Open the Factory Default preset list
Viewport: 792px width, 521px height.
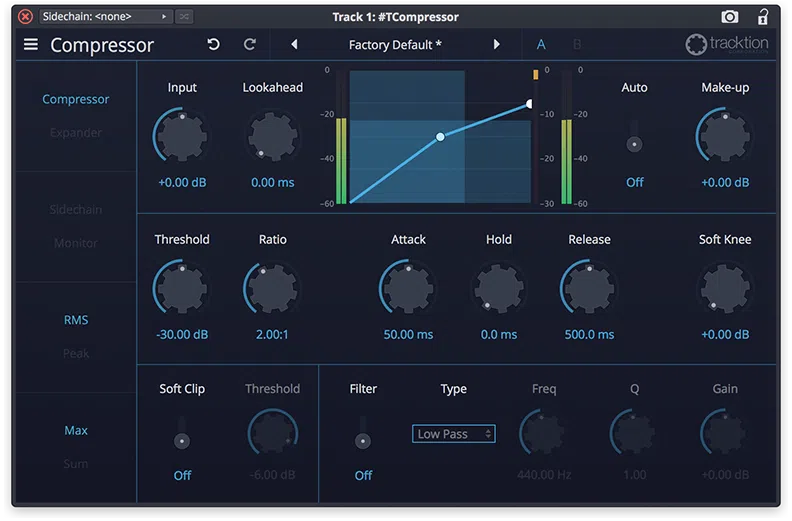395,45
